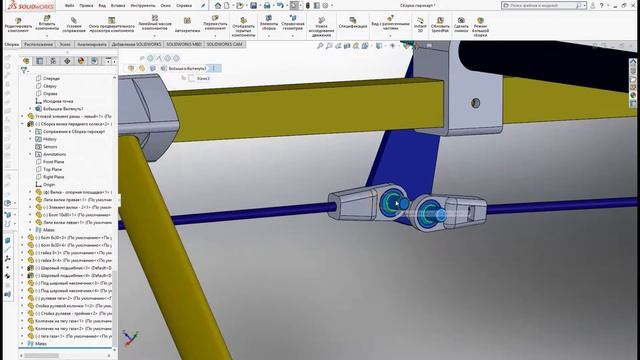Open the Правка menu
The width and height of the screenshot is (640, 360).
(86, 6)
